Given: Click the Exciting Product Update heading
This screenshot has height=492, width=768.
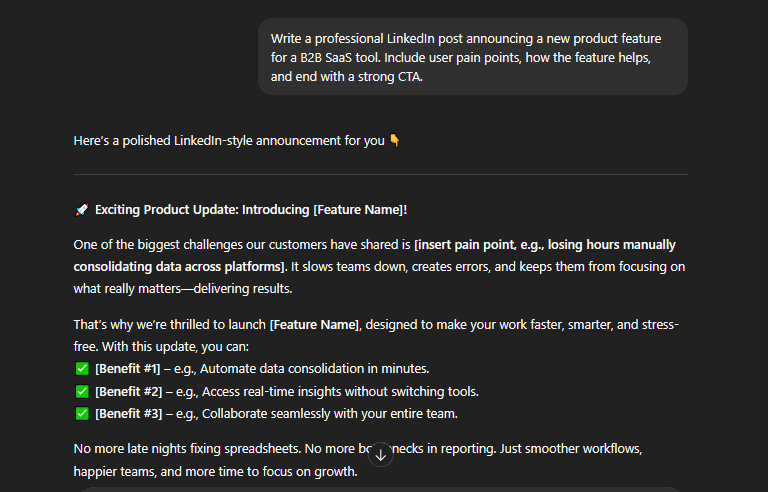Looking at the screenshot, I should tap(251, 210).
